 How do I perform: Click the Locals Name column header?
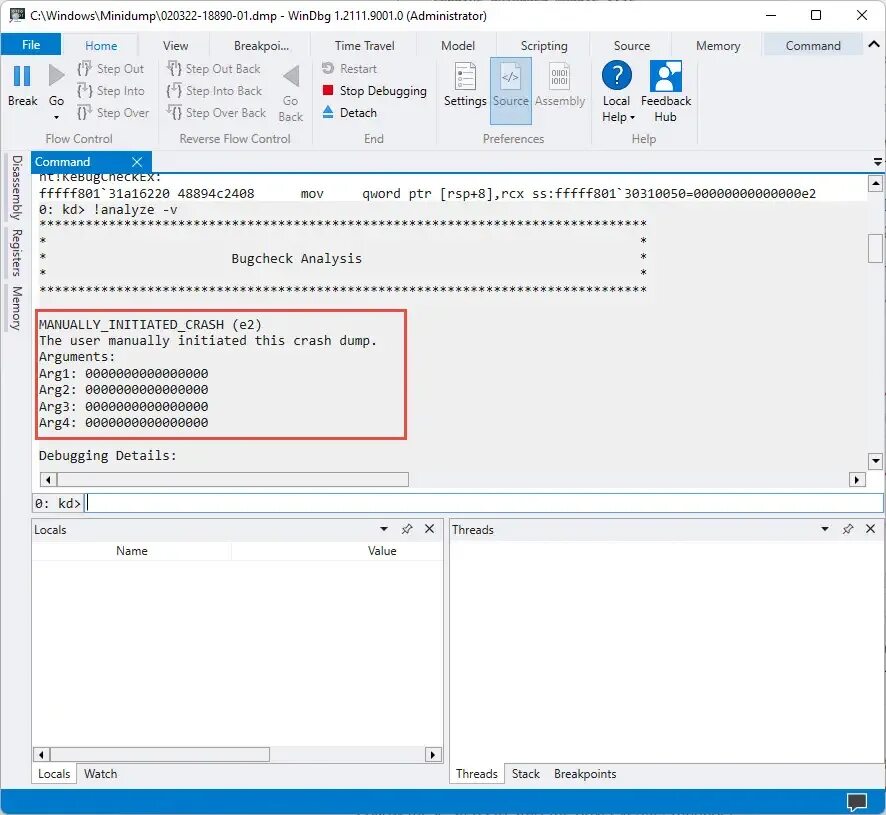pyautogui.click(x=132, y=550)
